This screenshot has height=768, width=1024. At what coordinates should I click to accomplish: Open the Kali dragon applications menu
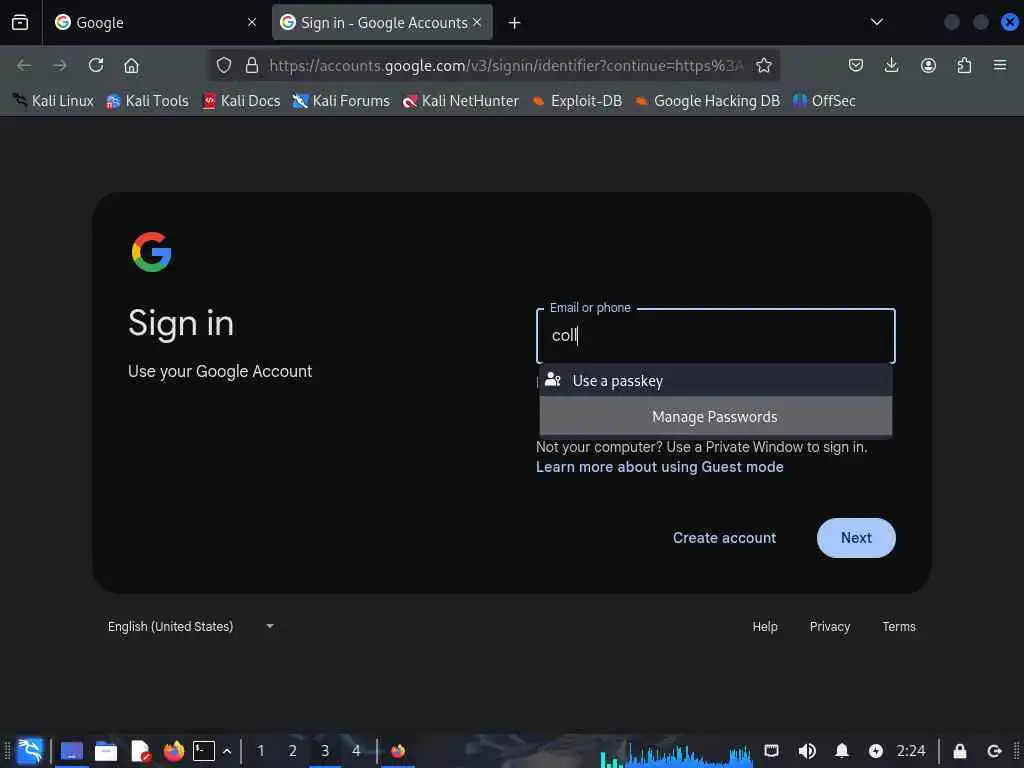pyautogui.click(x=30, y=751)
